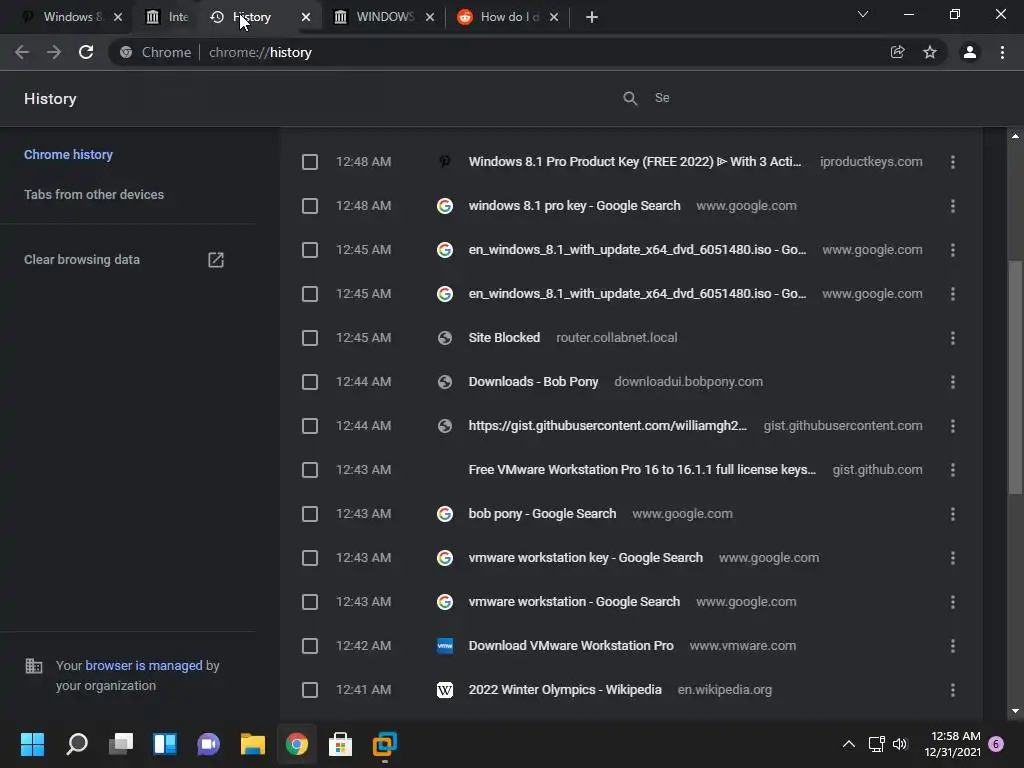Open the notification count badge
The height and width of the screenshot is (768, 1024).
click(x=996, y=744)
